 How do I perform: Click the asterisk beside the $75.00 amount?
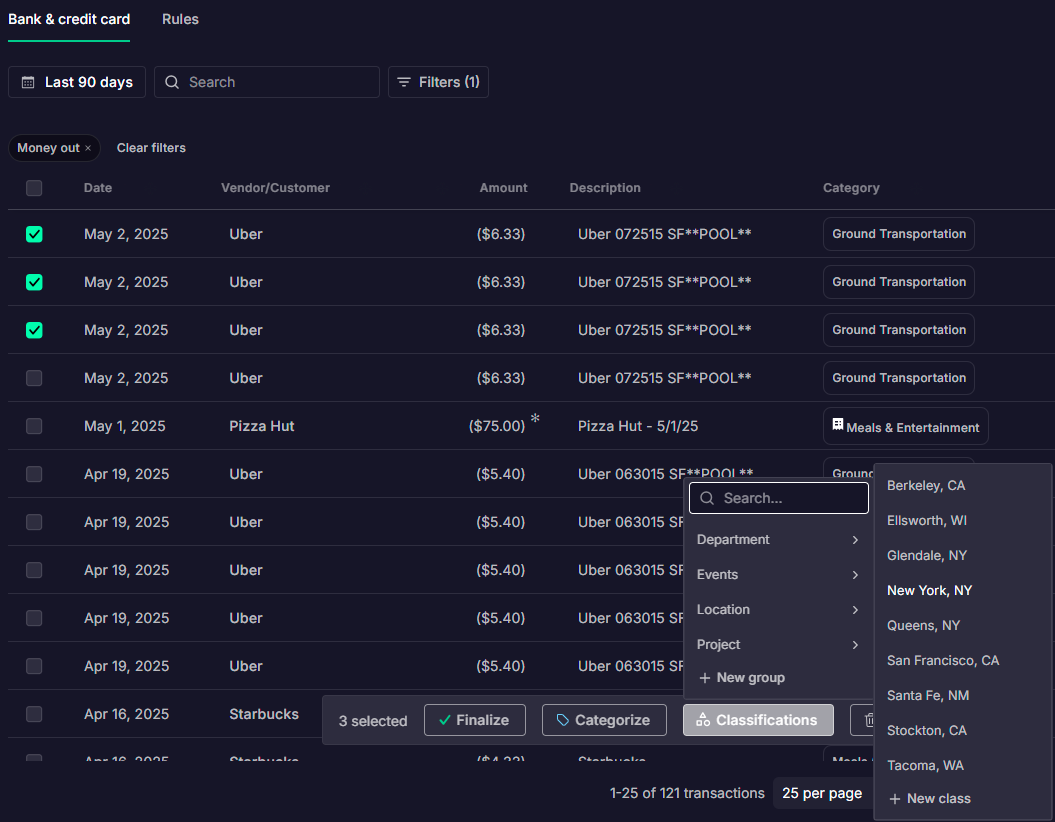[535, 418]
